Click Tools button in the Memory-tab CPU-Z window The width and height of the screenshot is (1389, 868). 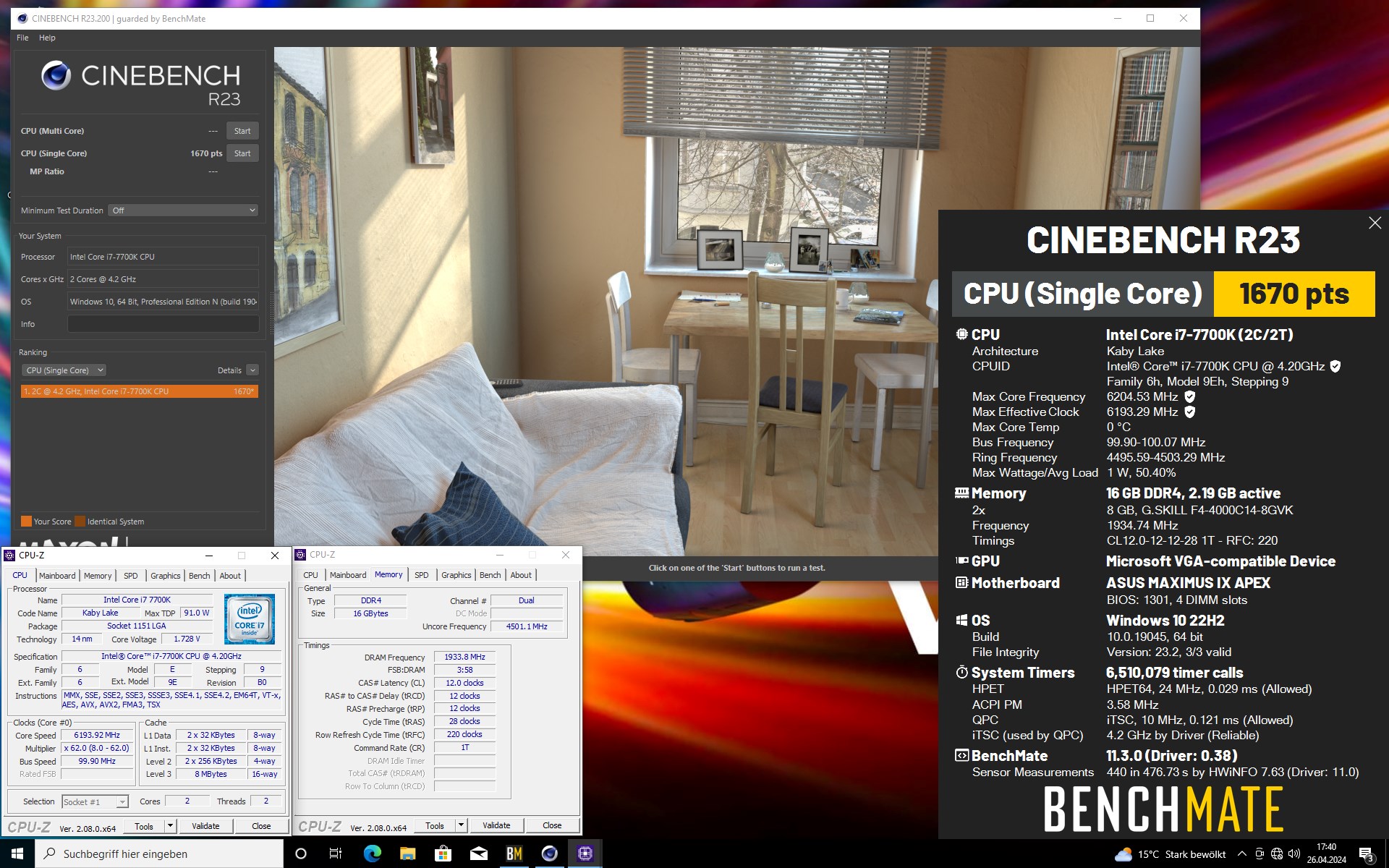tap(435, 825)
